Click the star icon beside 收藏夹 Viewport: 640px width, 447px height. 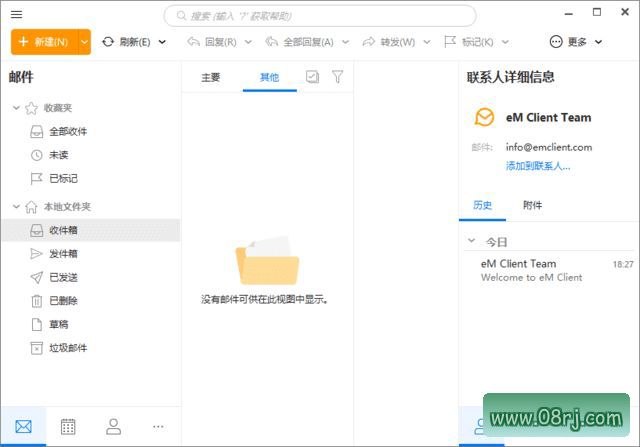[x=31, y=108]
